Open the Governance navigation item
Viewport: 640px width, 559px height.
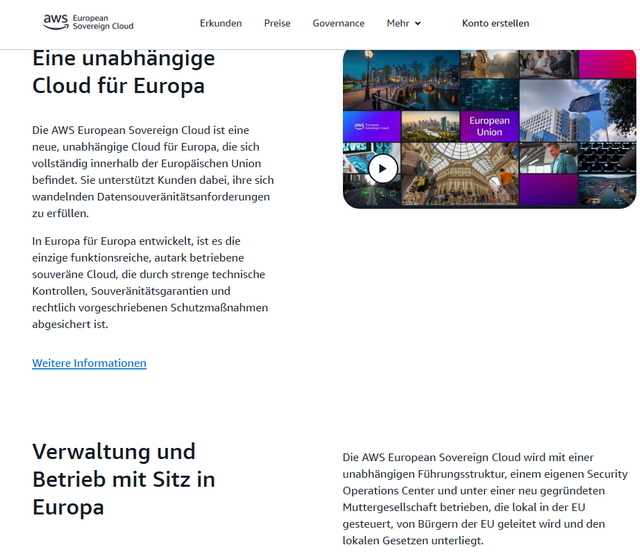click(x=338, y=23)
